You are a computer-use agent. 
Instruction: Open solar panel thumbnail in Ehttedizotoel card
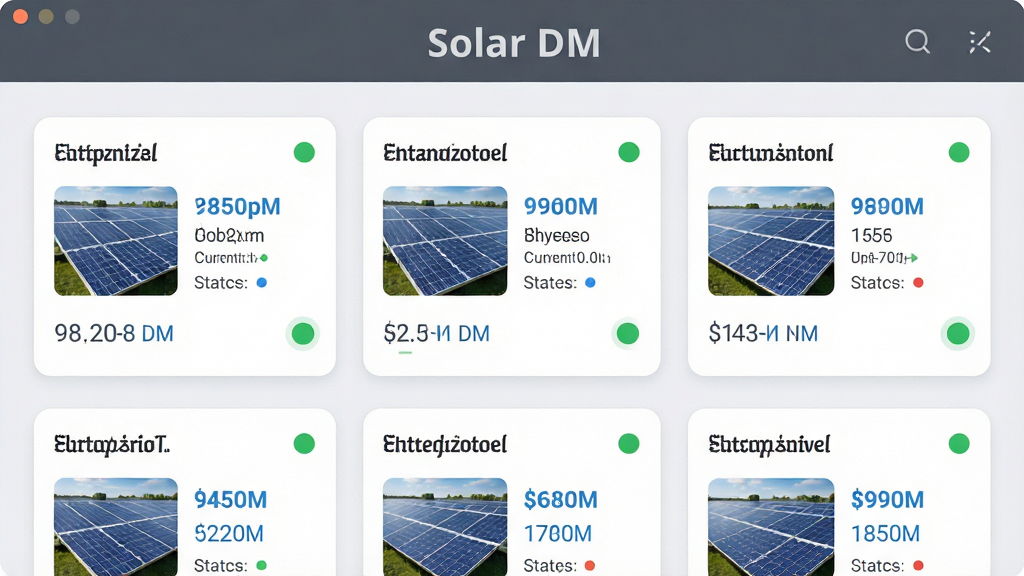tap(445, 526)
